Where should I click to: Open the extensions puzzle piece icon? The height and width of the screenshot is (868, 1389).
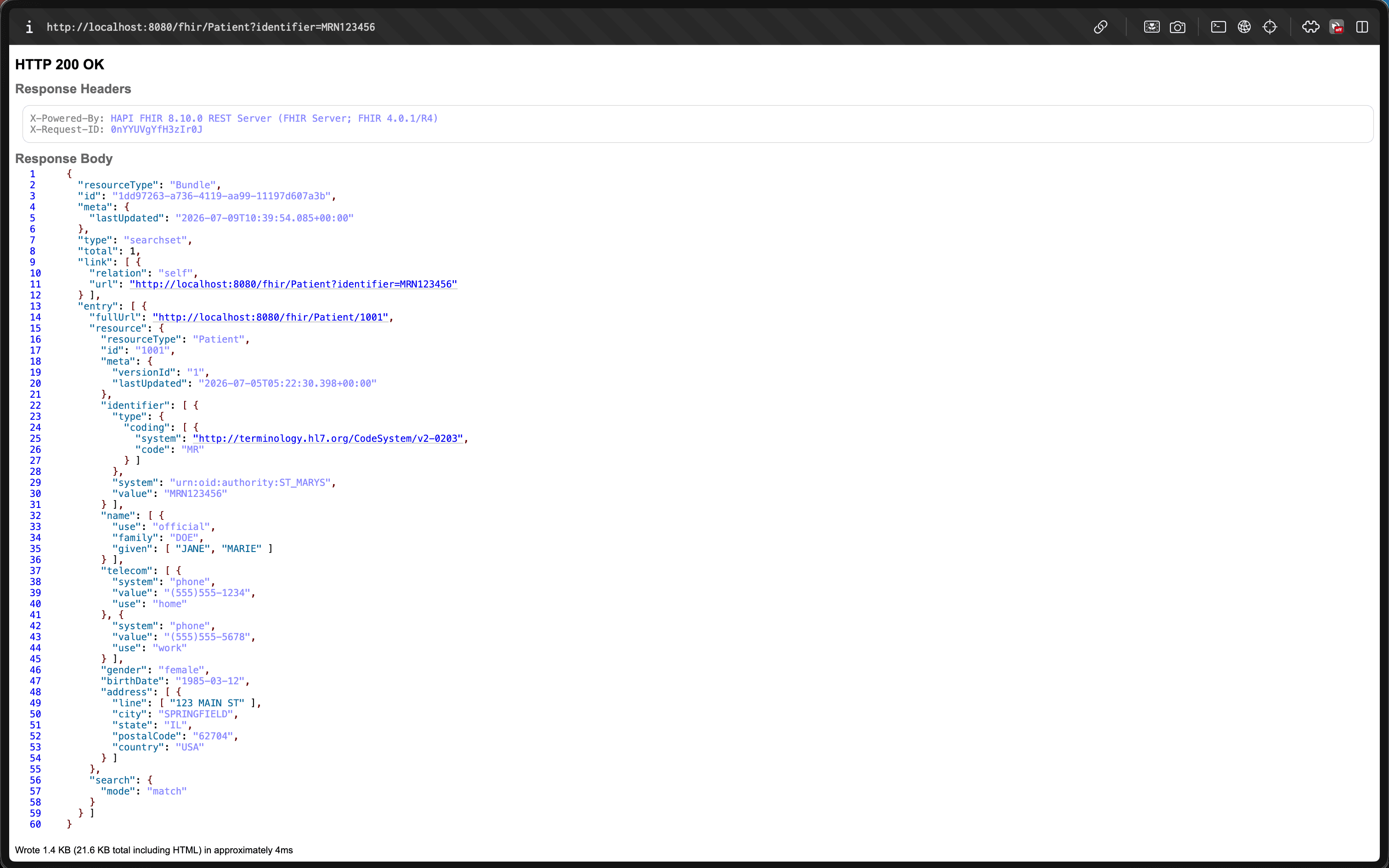coord(1310,27)
